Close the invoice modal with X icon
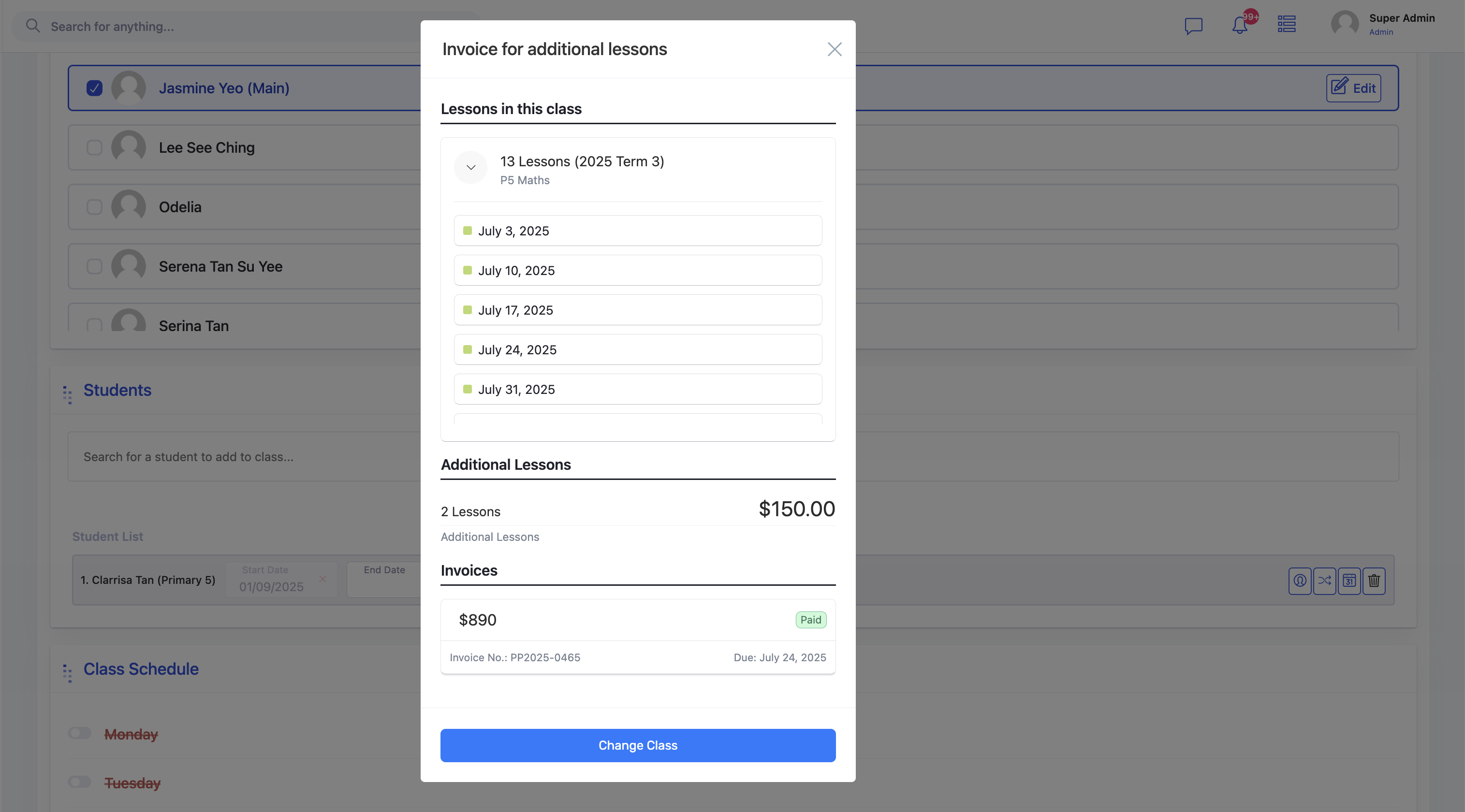Screen dimensions: 1465x812 click(834, 49)
